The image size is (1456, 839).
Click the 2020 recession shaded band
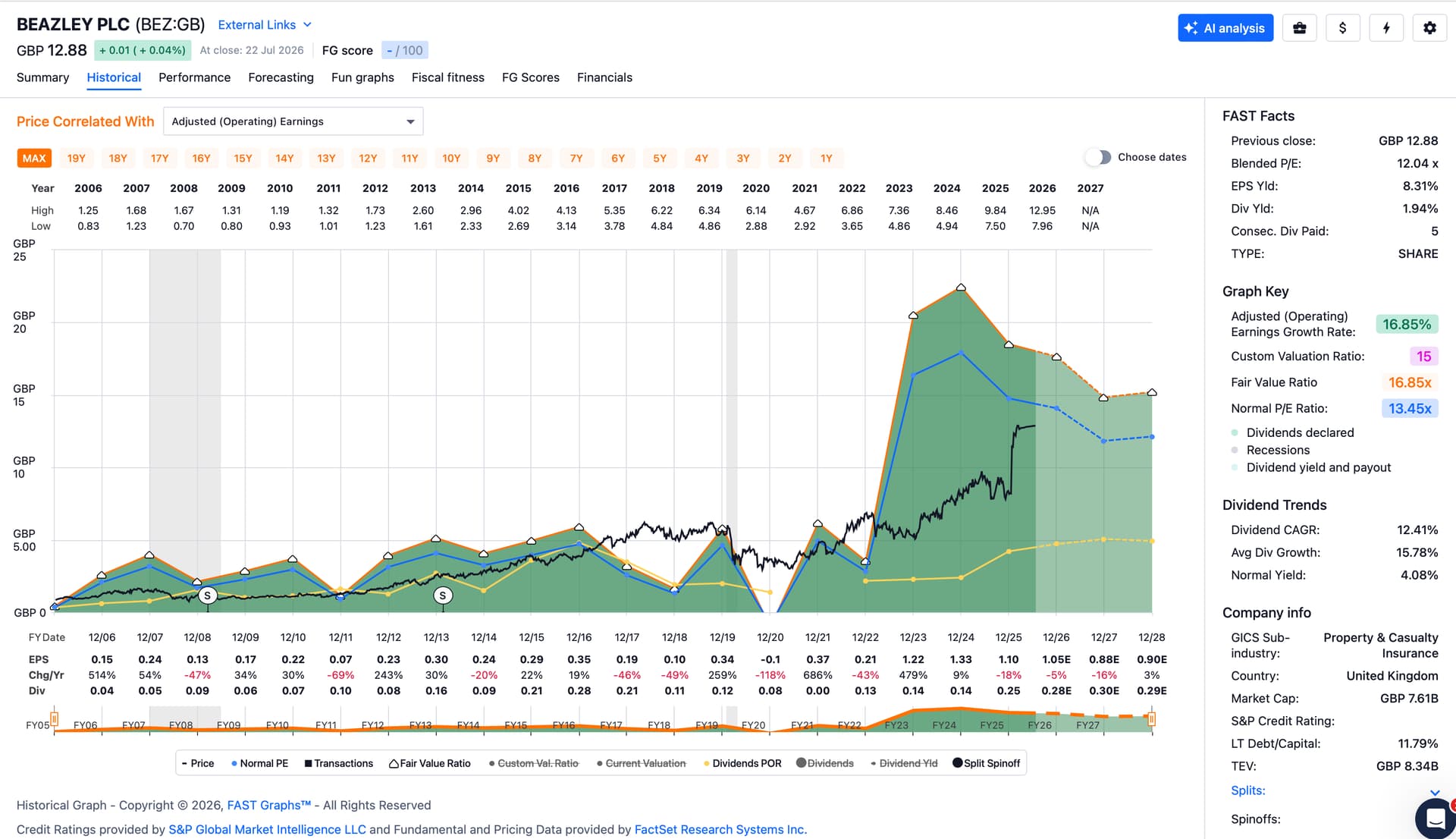click(732, 431)
